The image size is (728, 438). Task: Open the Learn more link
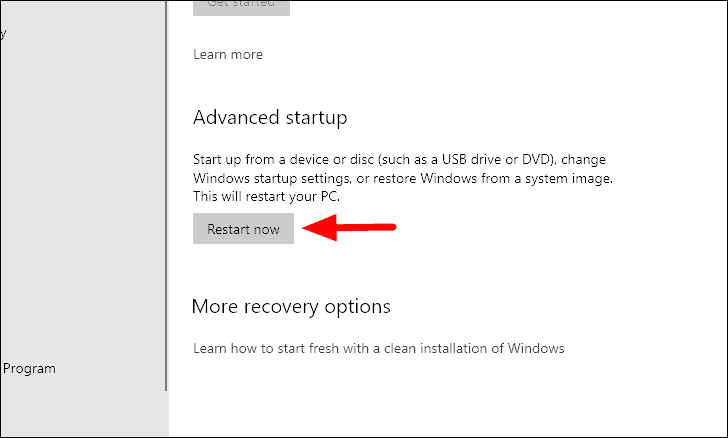tap(228, 54)
